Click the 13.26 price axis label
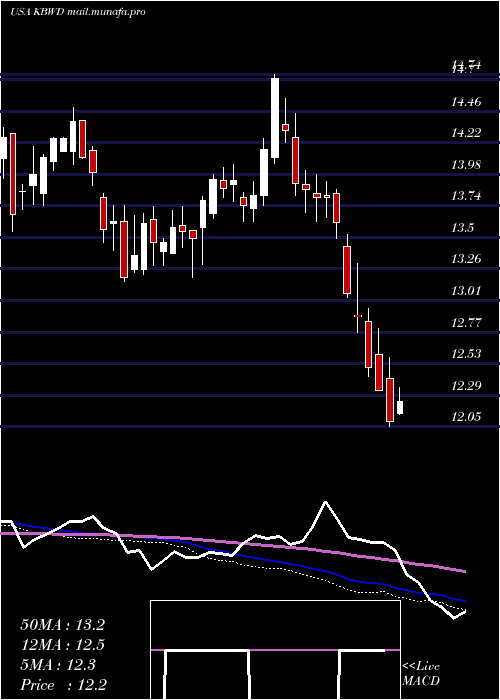Screen dimensions: 500x700 466,259
